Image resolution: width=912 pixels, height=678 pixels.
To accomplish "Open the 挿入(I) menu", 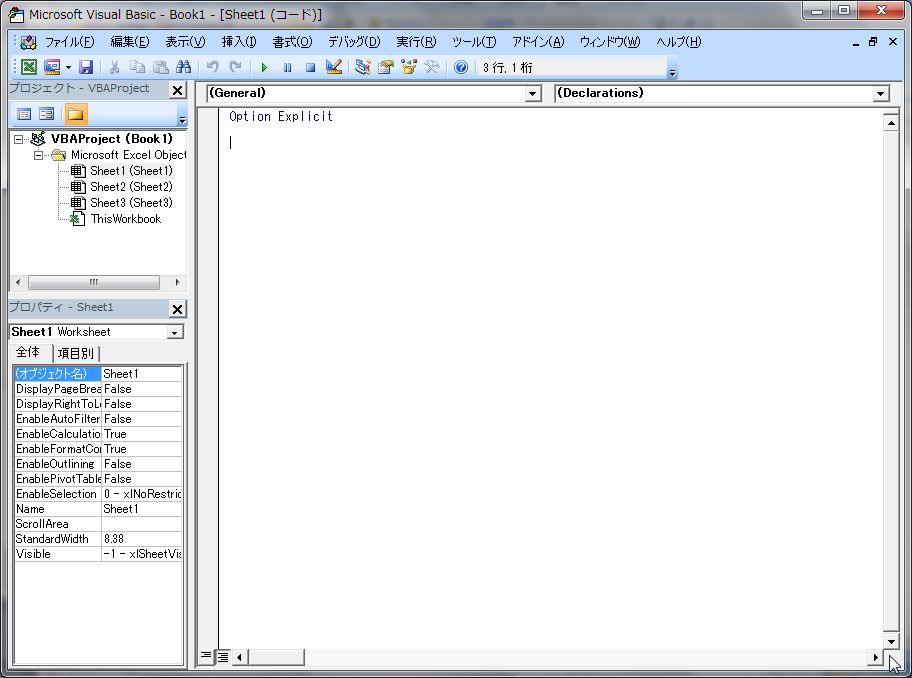I will point(238,42).
